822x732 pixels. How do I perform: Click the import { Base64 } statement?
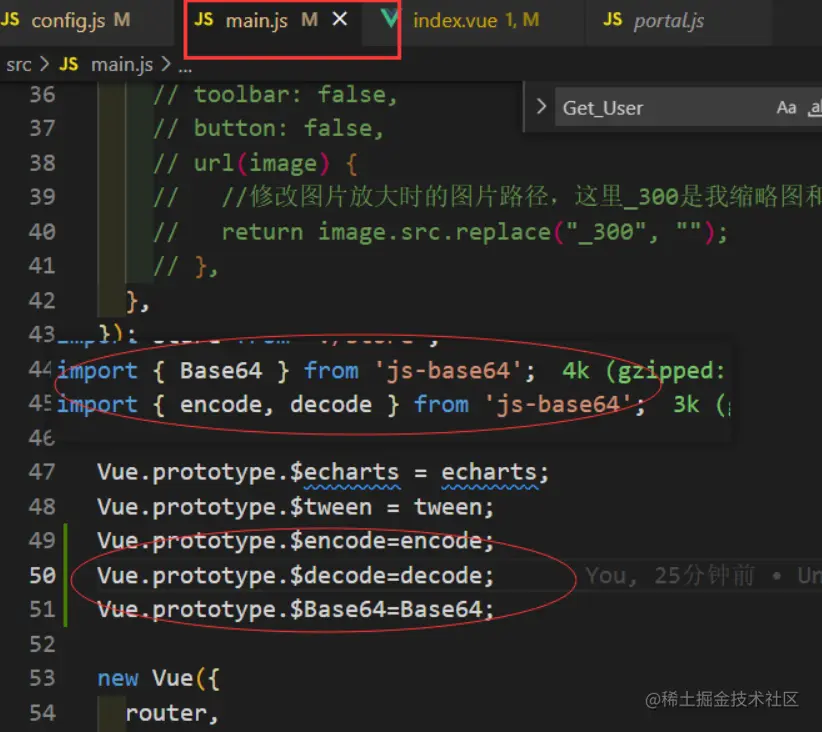point(296,371)
